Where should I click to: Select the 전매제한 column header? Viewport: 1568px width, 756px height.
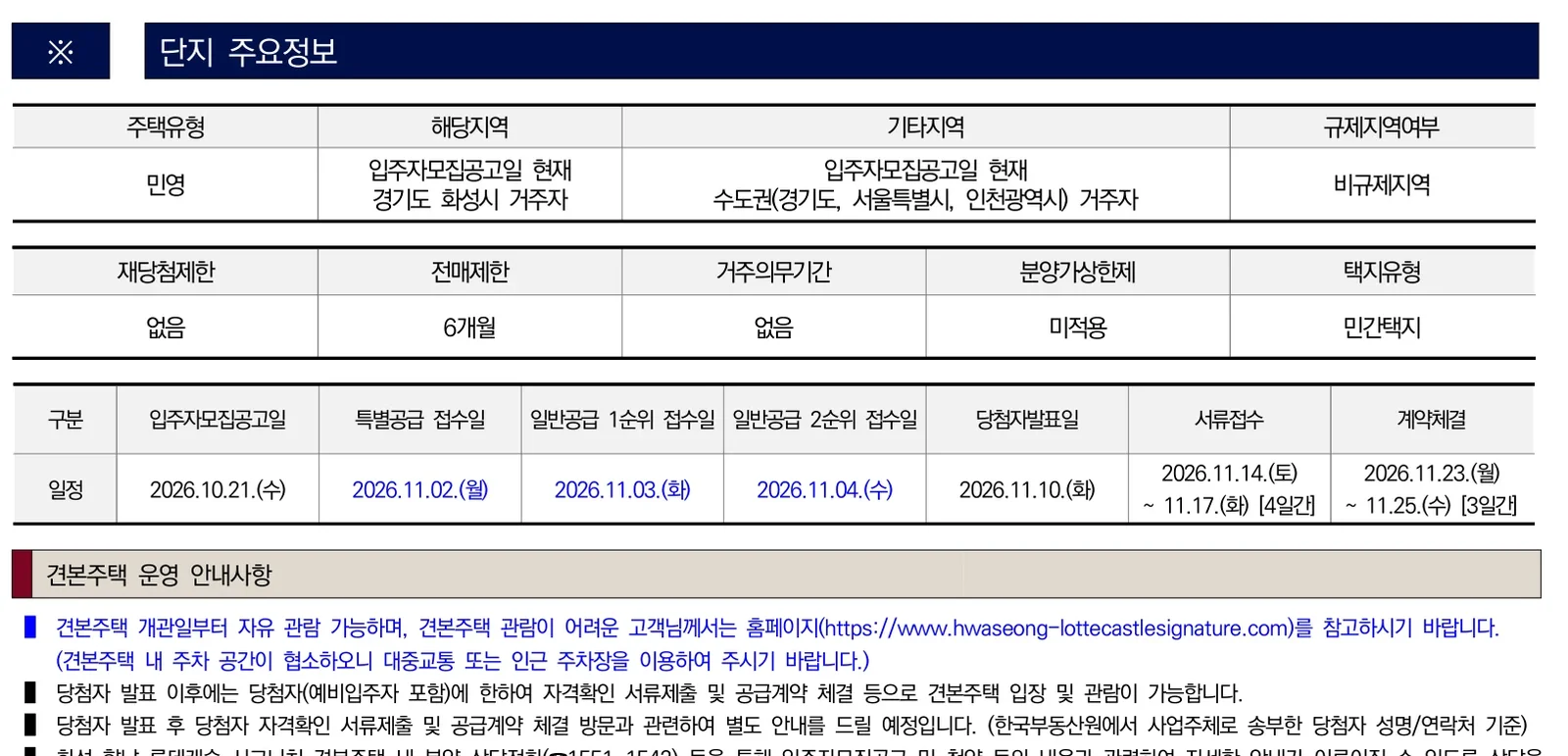(469, 272)
